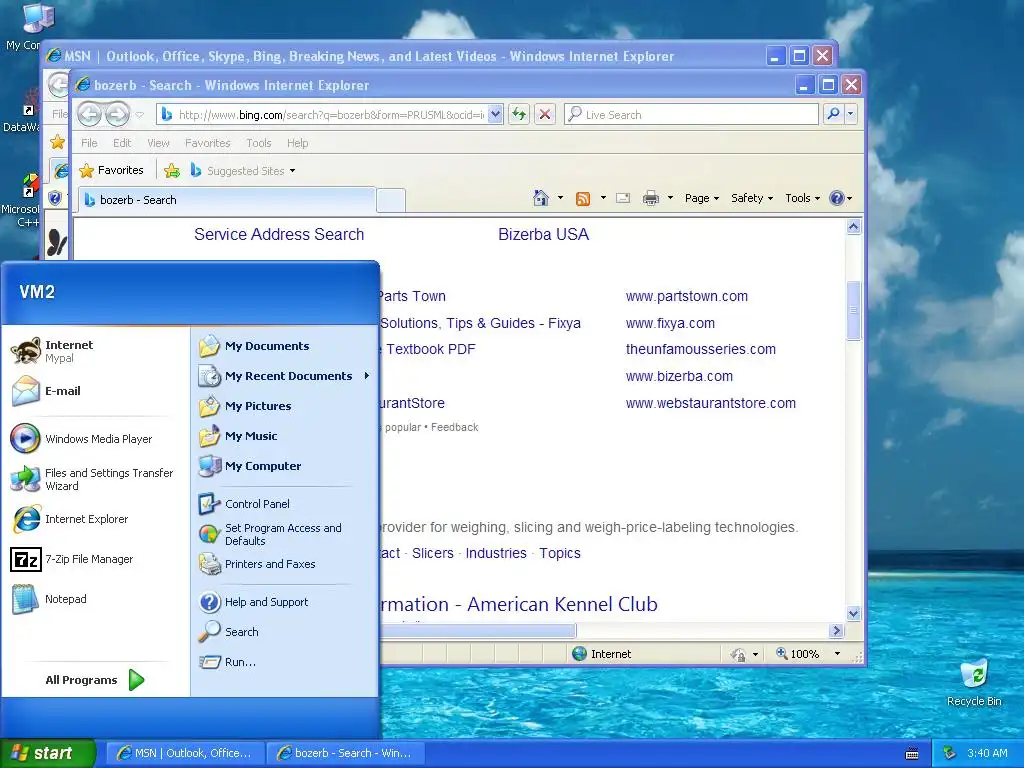1024x768 pixels.
Task: Select the bozerb - Search tab
Action: 227,200
